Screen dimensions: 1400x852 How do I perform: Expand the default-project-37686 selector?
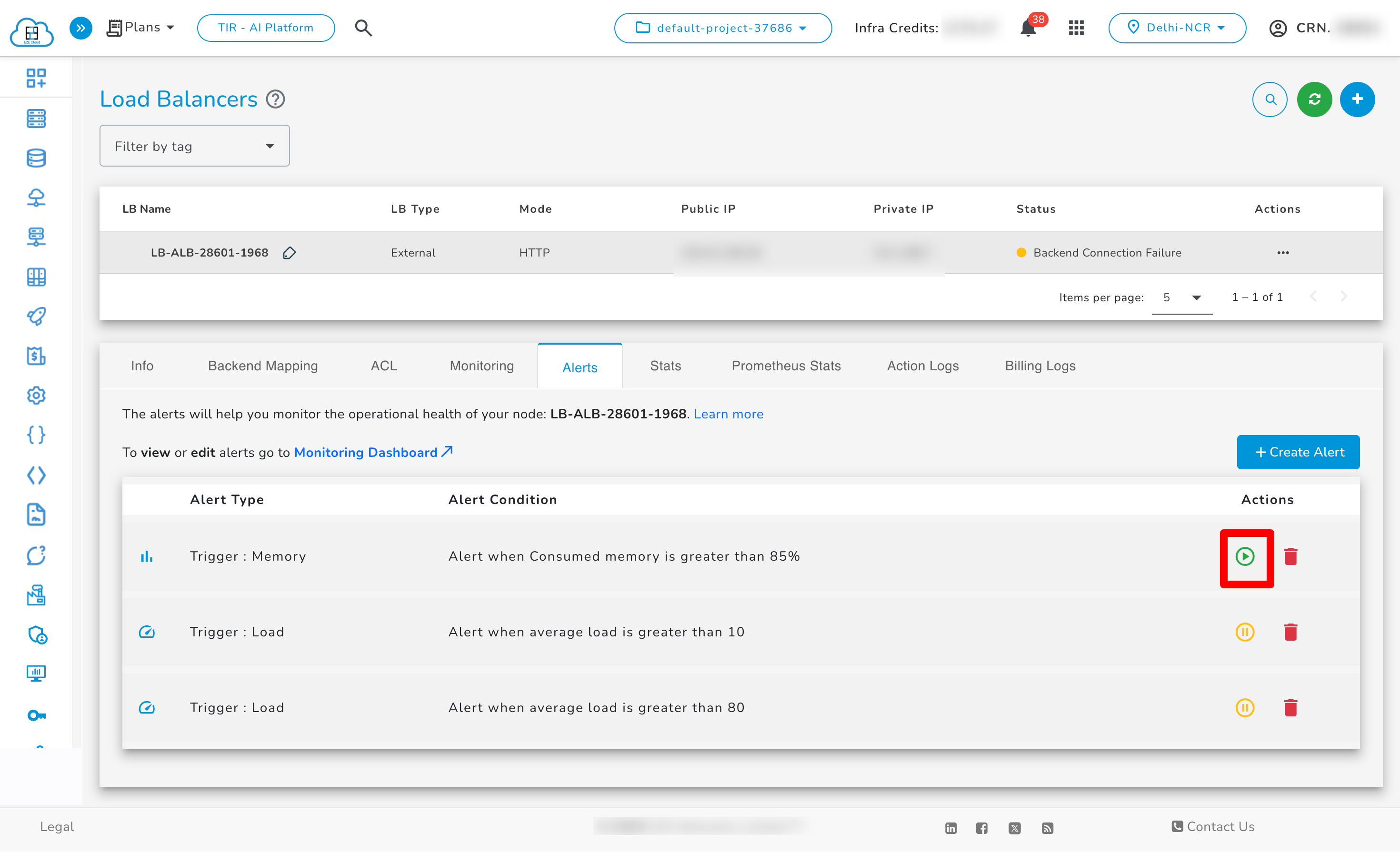click(x=723, y=28)
